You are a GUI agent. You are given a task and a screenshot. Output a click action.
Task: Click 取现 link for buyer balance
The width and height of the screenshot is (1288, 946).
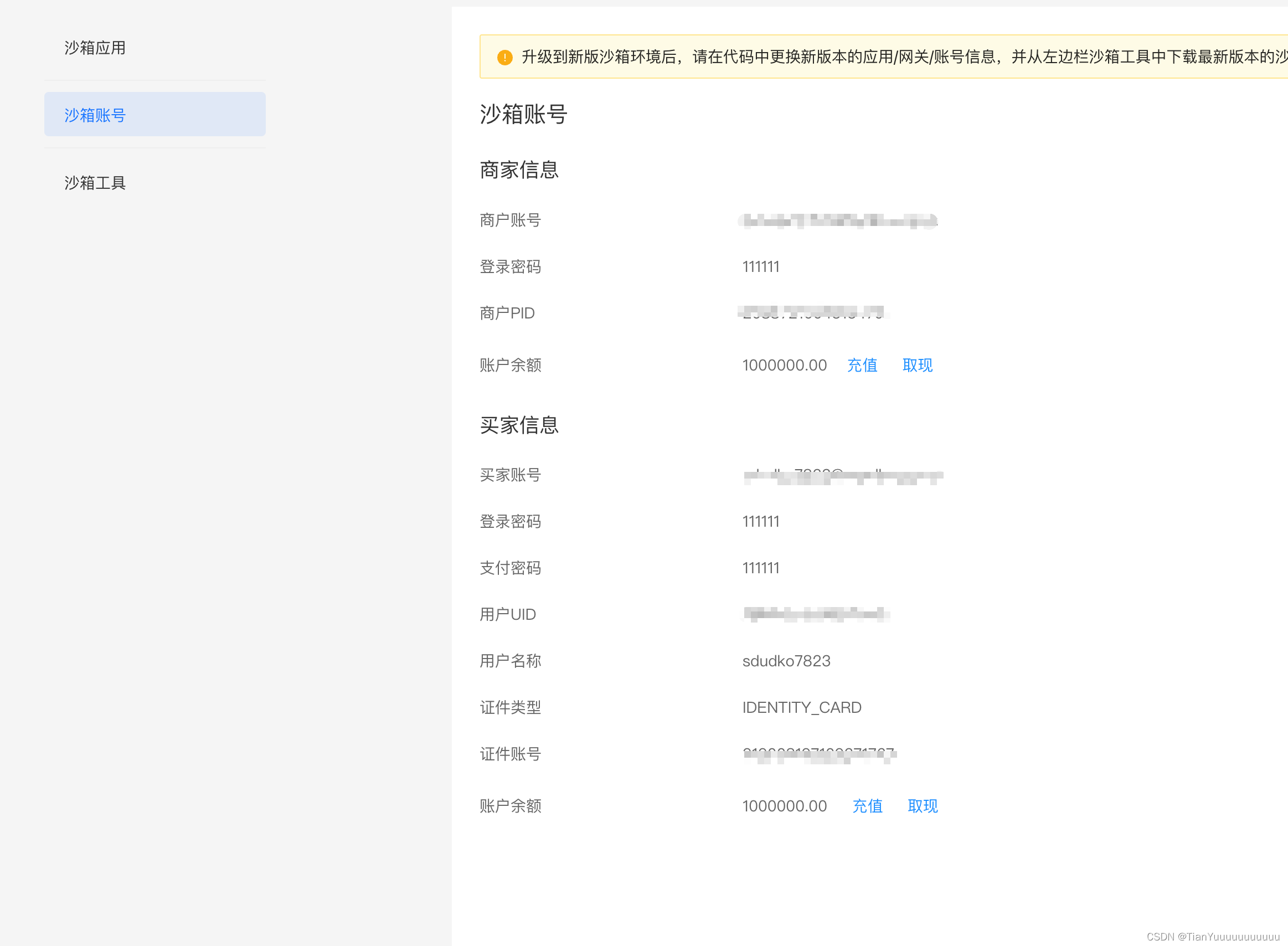(922, 806)
